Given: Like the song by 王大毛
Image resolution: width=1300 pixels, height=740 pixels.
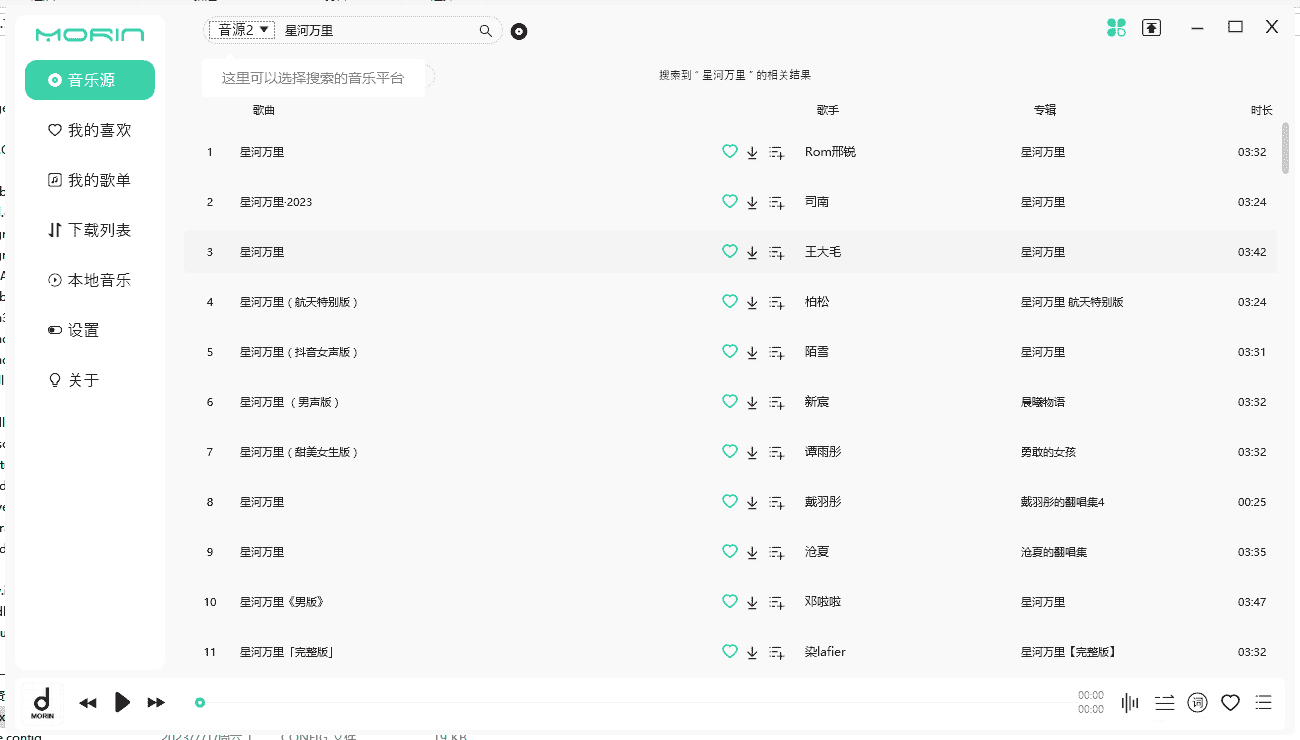Looking at the screenshot, I should (x=730, y=251).
